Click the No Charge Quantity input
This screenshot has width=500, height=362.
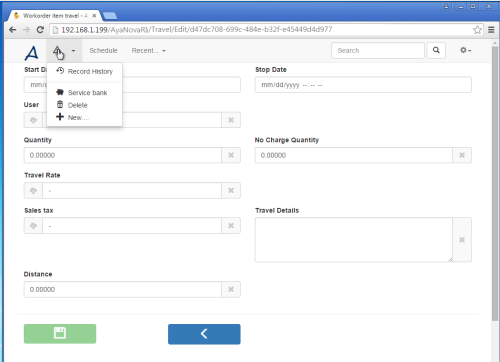pyautogui.click(x=354, y=155)
